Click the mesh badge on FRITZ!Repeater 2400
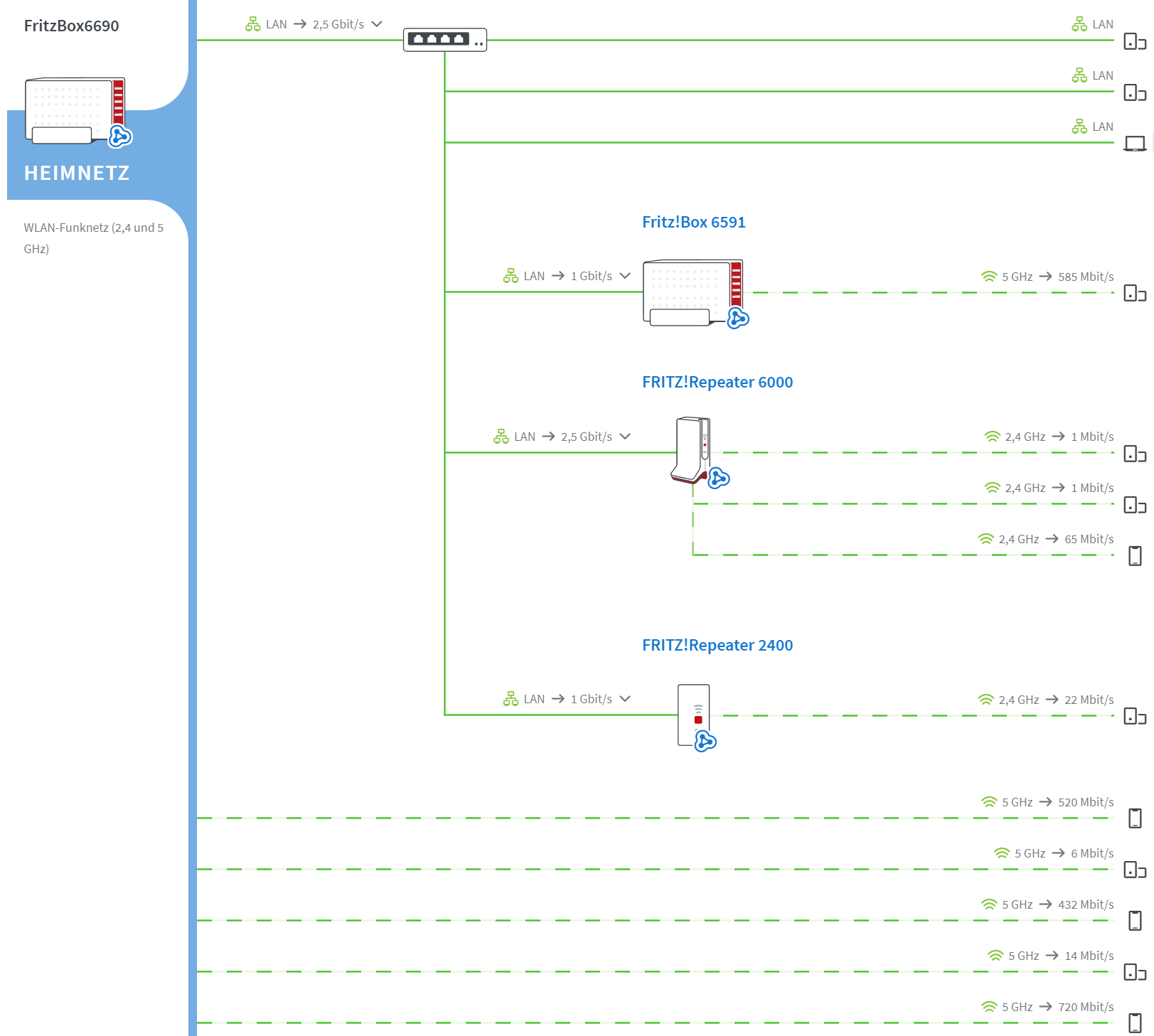The image size is (1154, 1036). (x=705, y=742)
